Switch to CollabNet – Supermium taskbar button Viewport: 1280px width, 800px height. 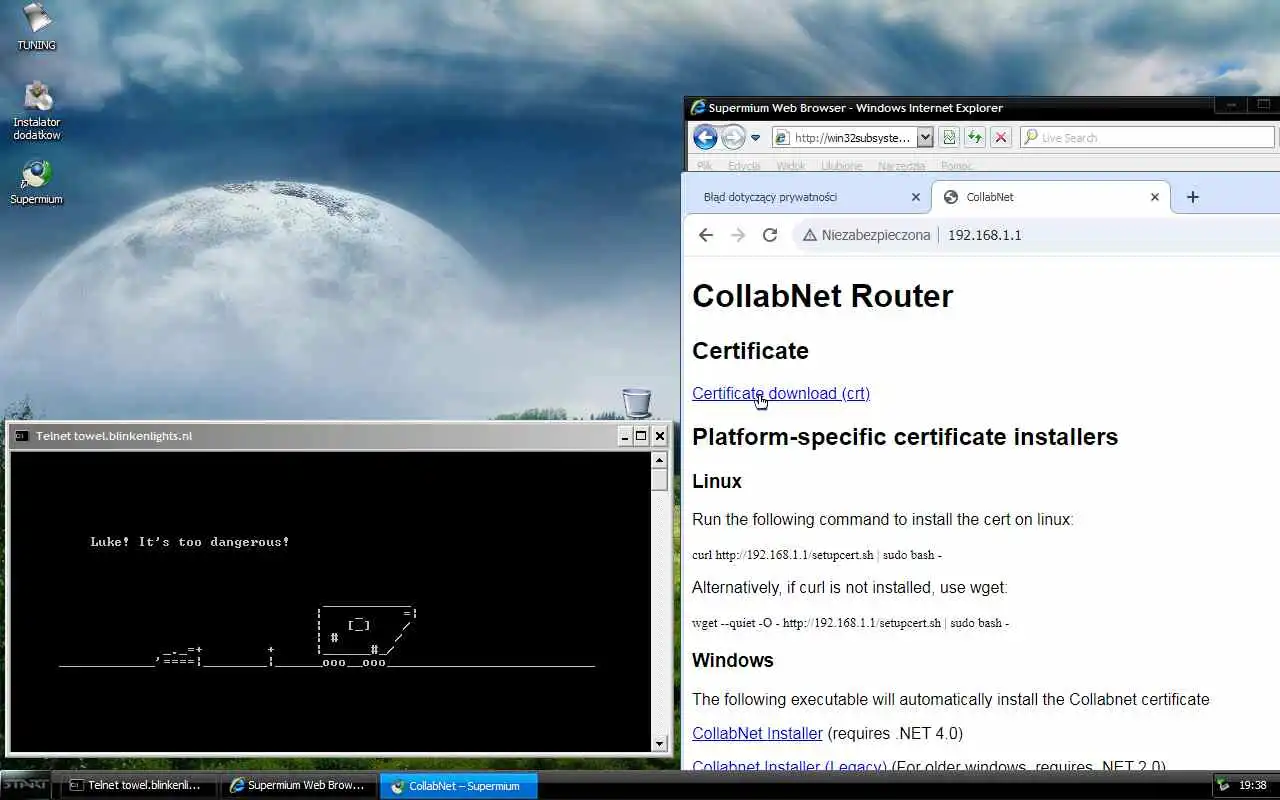(x=459, y=786)
